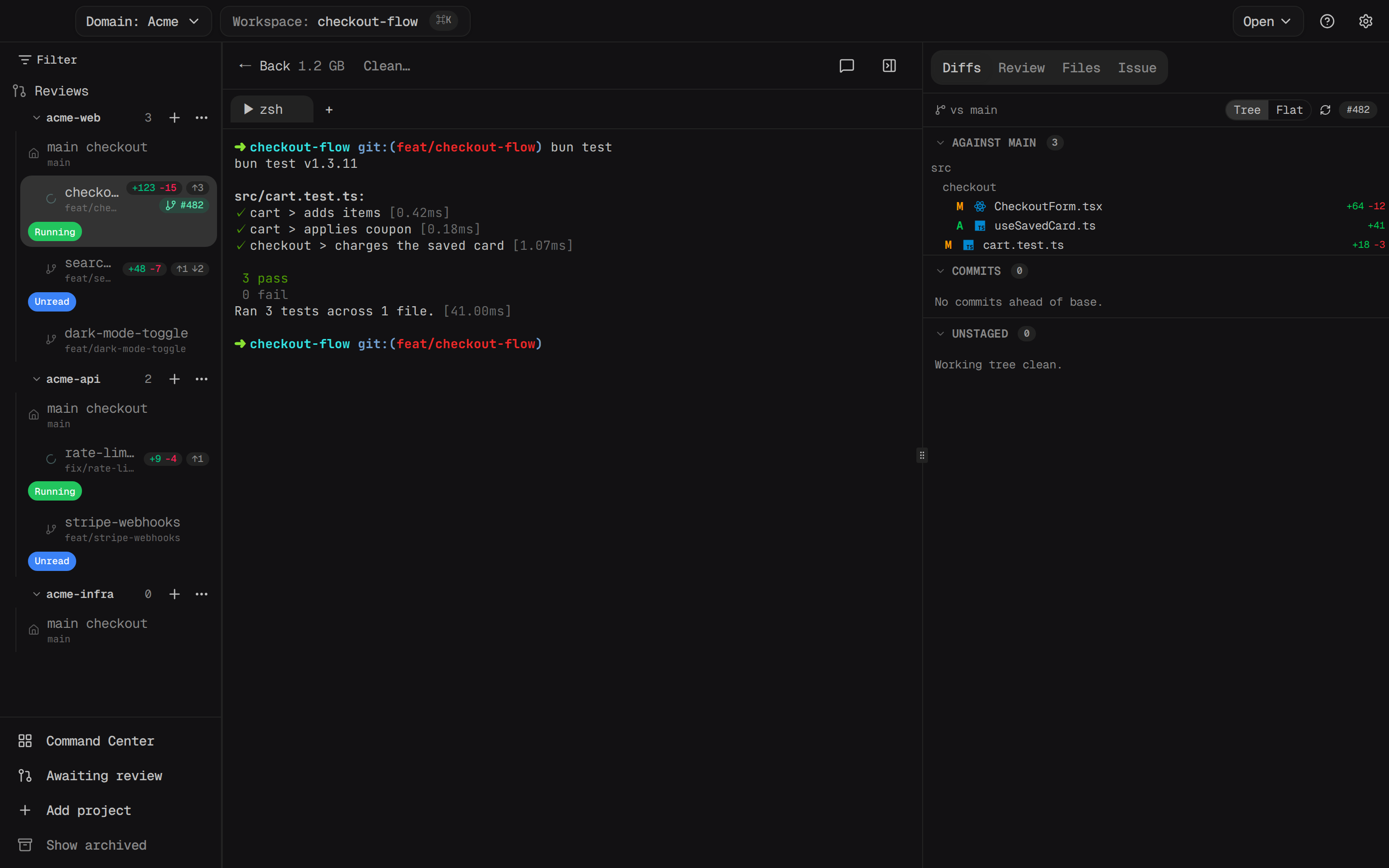Click the #482 badge in diffs panel
This screenshot has width=1389, height=868.
[x=1358, y=109]
